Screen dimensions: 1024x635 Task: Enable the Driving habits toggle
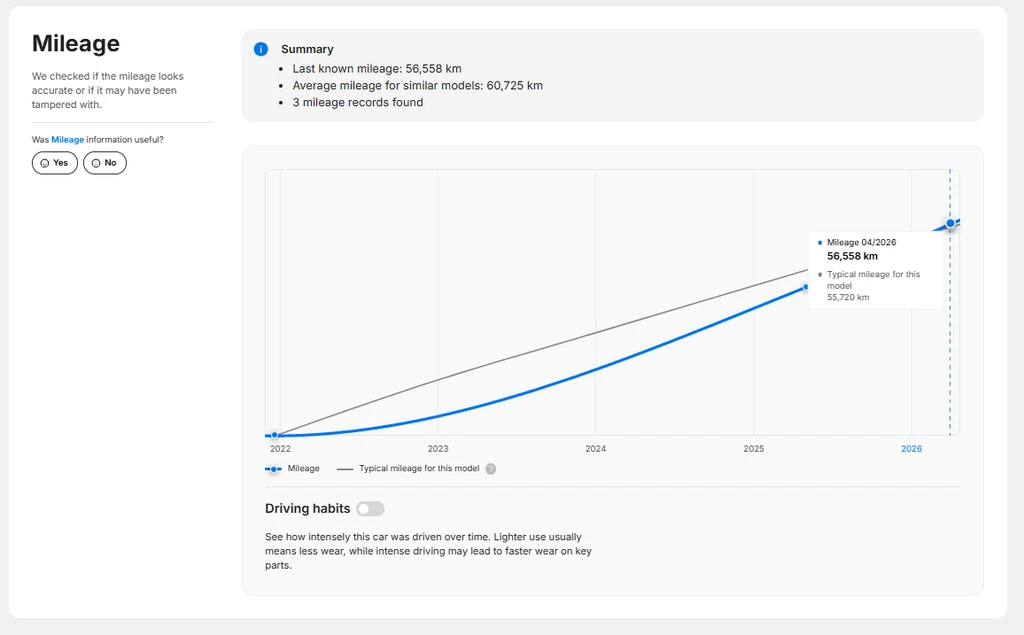point(370,509)
